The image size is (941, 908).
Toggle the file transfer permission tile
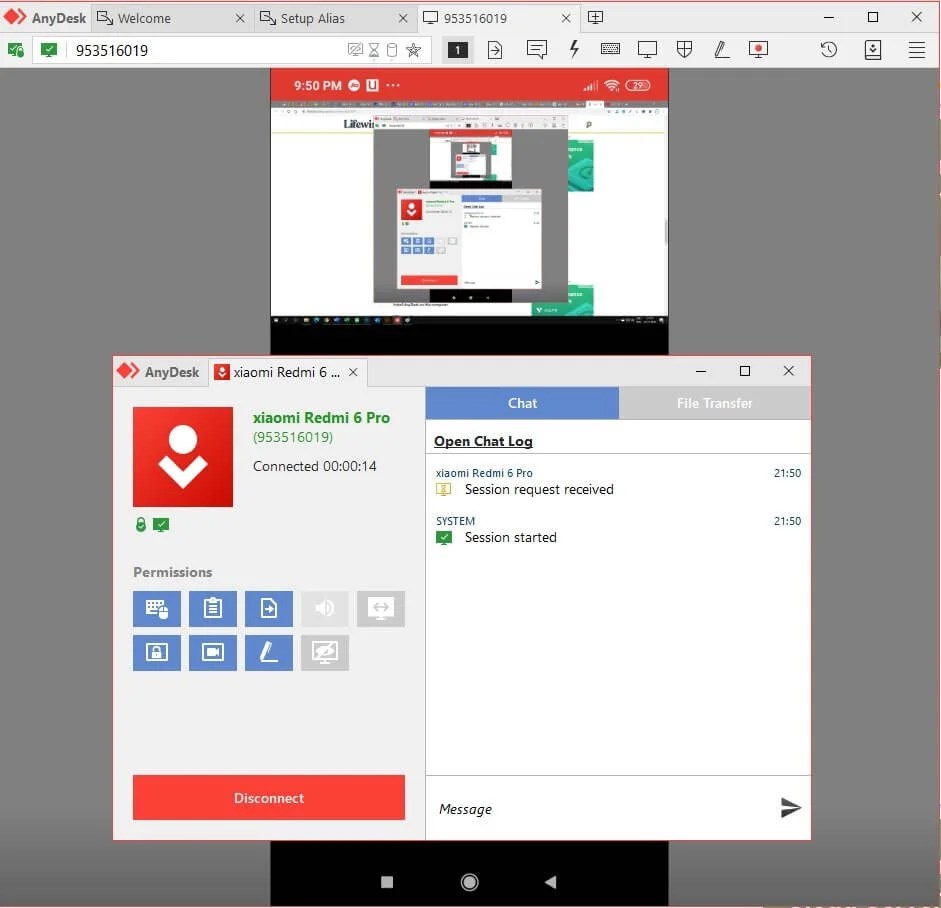click(269, 609)
